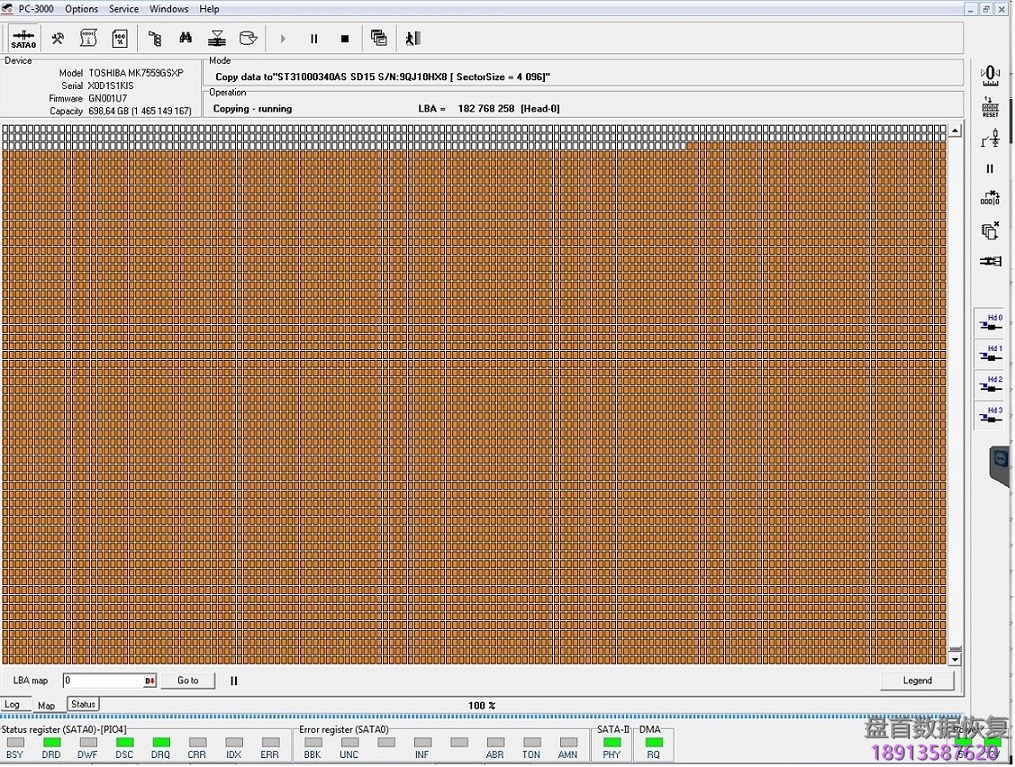The height and width of the screenshot is (767, 1015).
Task: Open the Legend button
Action: click(x=917, y=681)
